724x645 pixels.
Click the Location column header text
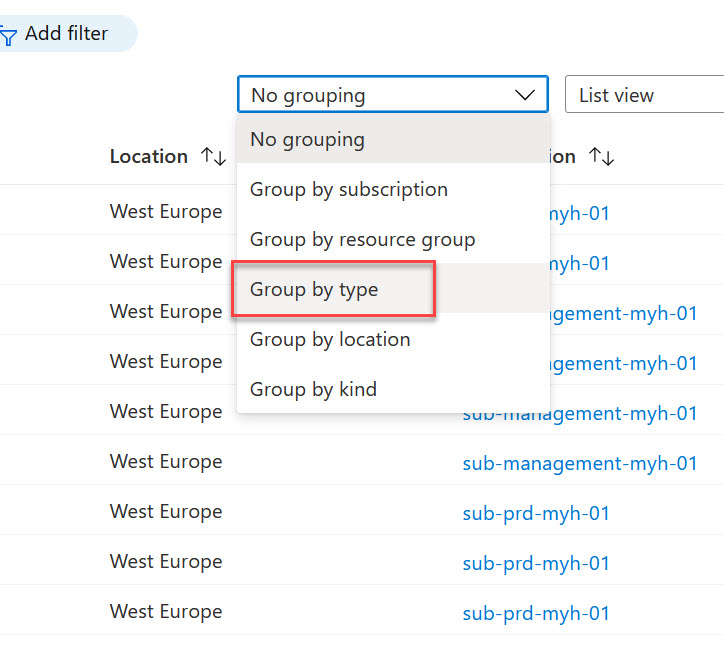click(x=149, y=157)
